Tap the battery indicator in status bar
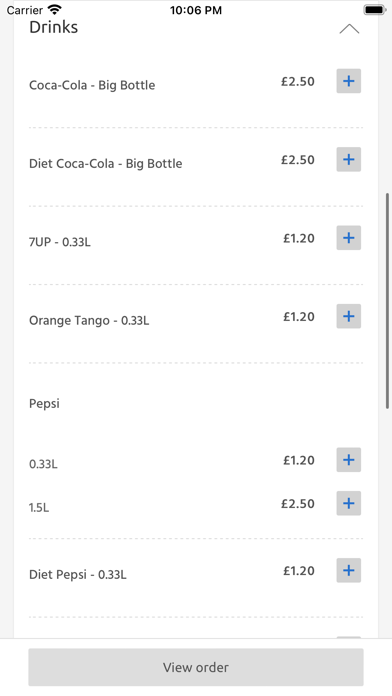The image size is (392, 696). [374, 10]
